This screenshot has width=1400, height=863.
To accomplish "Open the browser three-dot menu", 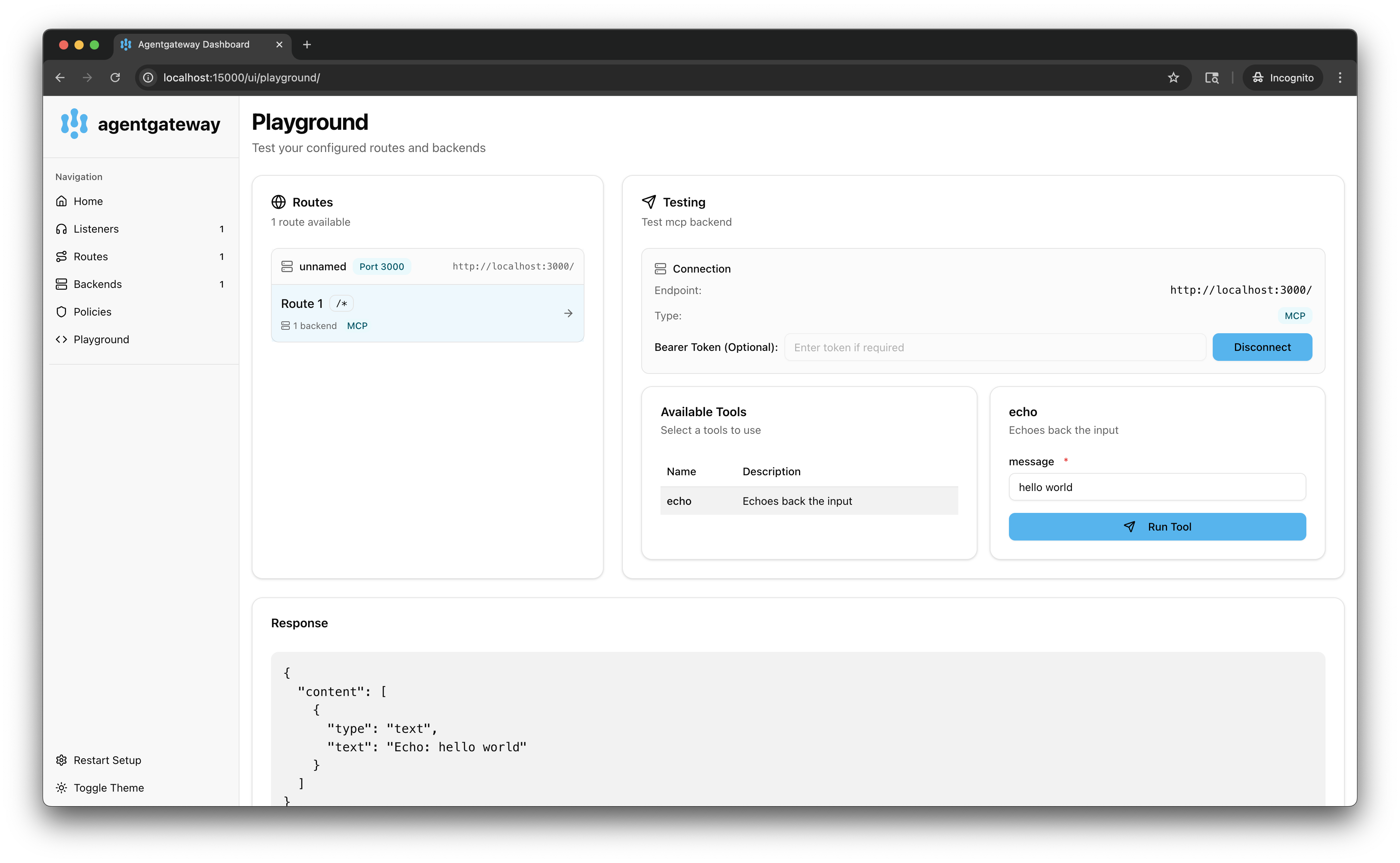I will coord(1339,77).
